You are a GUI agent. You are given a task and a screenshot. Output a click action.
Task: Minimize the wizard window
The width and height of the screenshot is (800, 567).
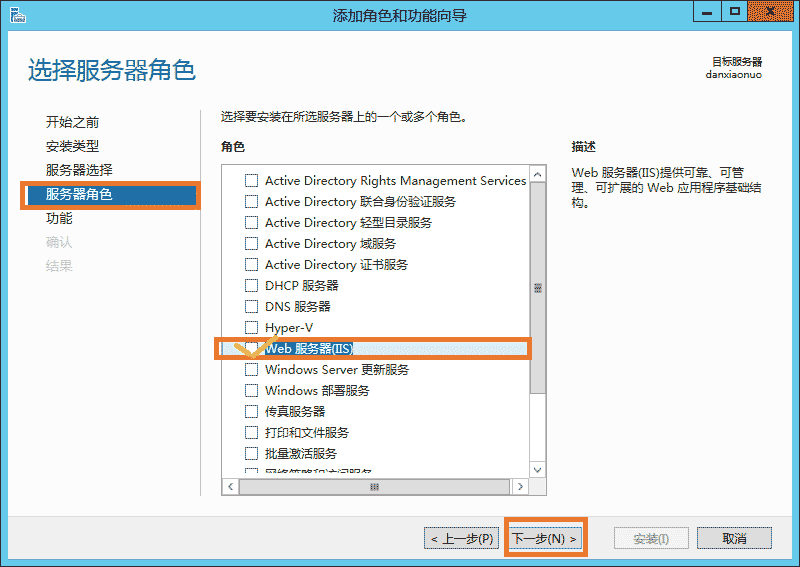pos(708,12)
